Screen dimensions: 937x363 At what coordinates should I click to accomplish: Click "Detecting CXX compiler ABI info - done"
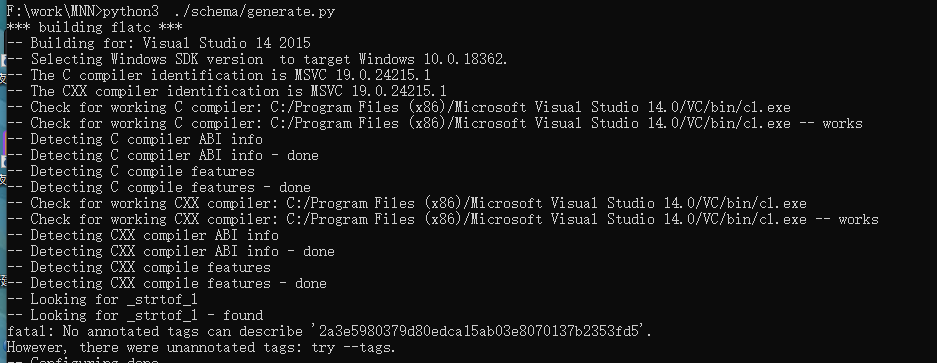tap(170, 251)
